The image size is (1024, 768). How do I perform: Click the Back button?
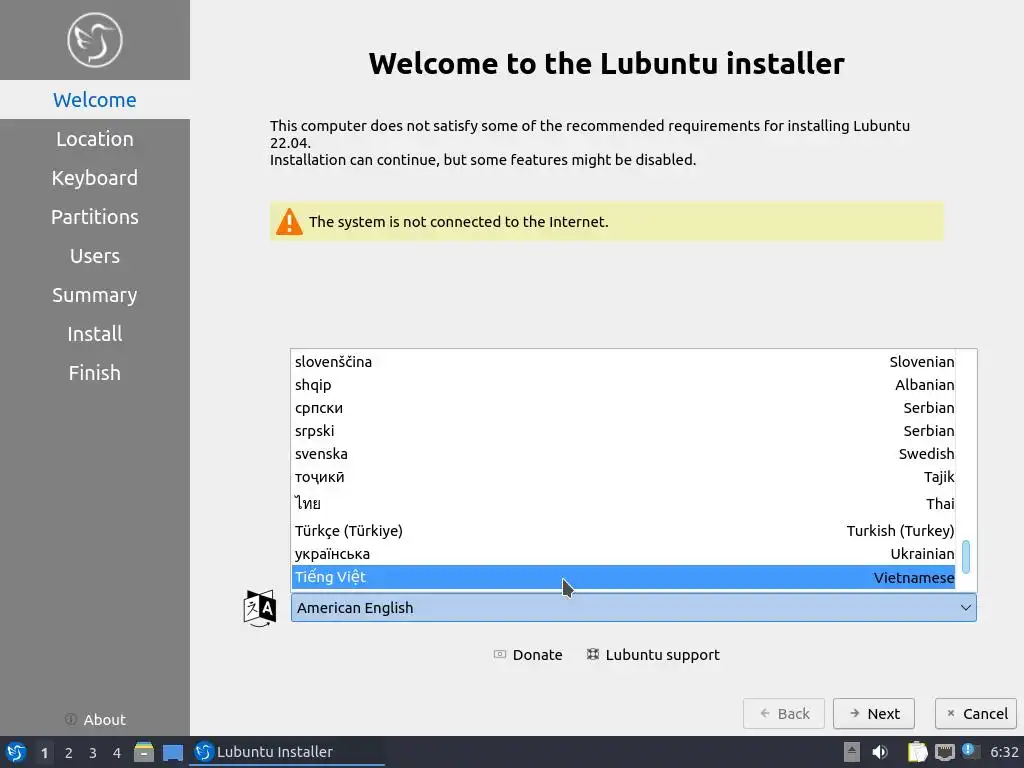pyautogui.click(x=784, y=714)
